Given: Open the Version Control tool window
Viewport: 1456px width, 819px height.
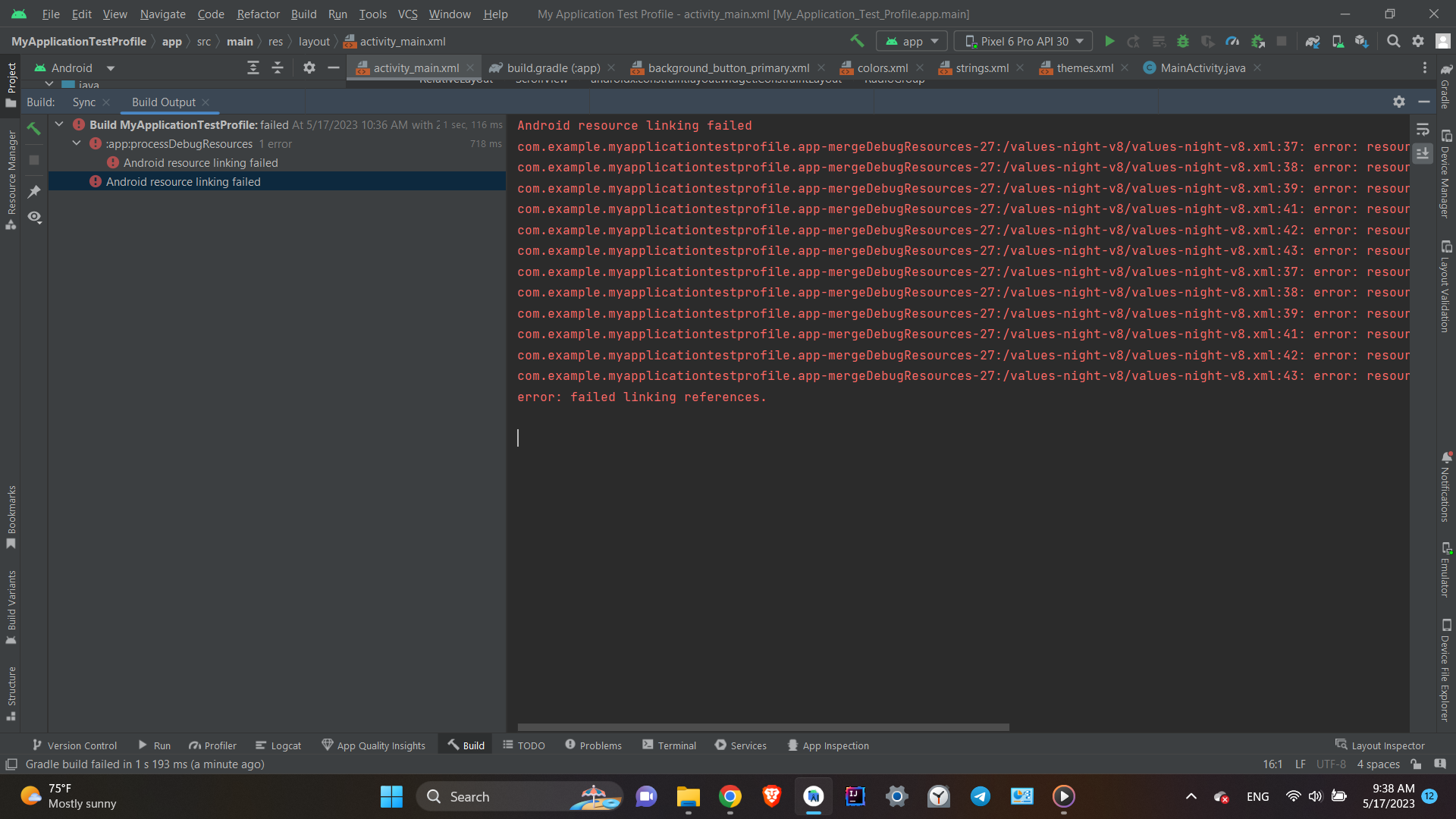Looking at the screenshot, I should [x=74, y=745].
